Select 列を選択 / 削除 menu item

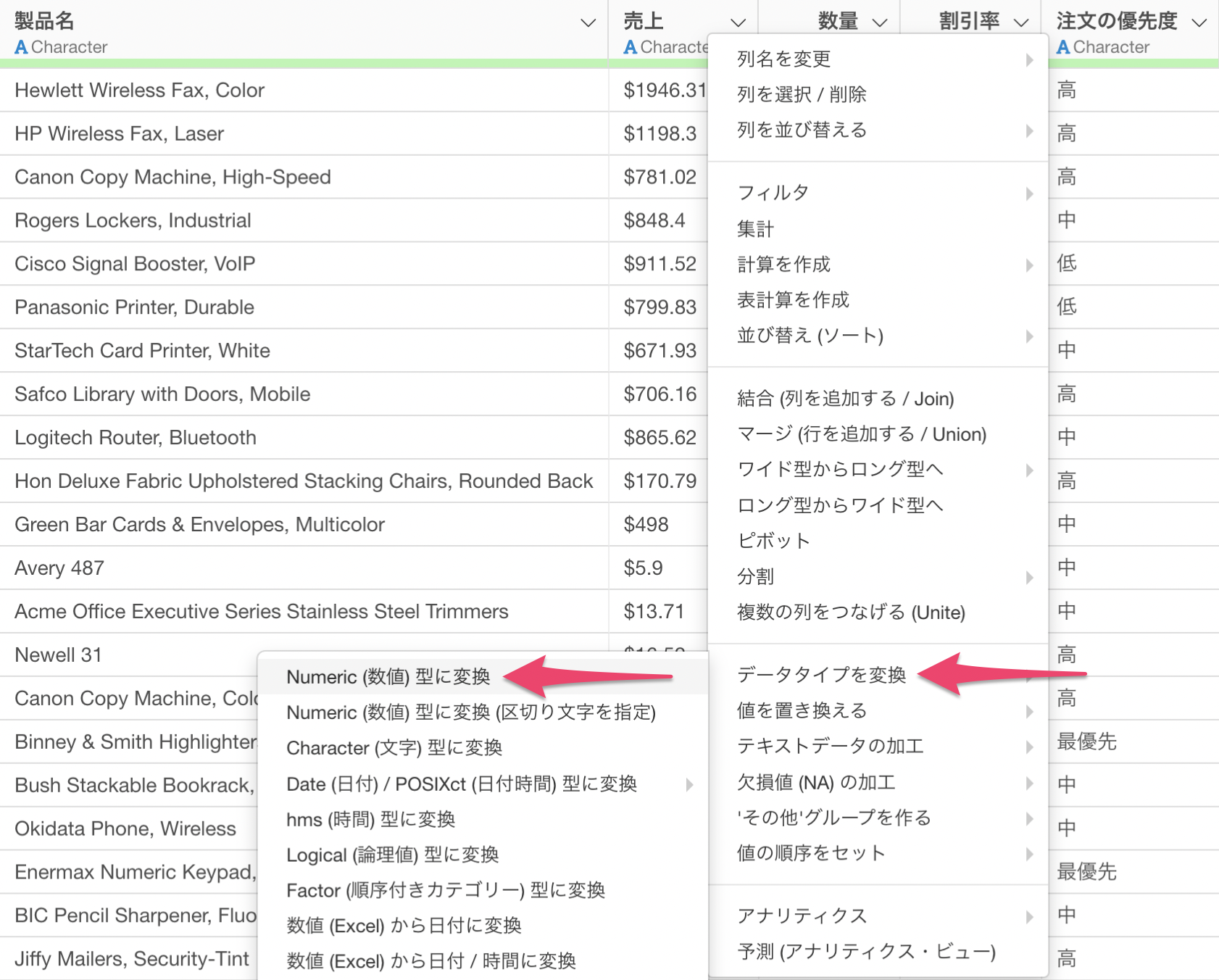pyautogui.click(x=801, y=94)
